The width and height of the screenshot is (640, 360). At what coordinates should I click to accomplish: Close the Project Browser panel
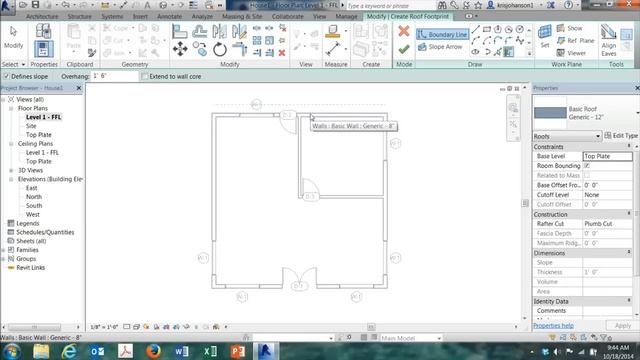click(x=79, y=88)
